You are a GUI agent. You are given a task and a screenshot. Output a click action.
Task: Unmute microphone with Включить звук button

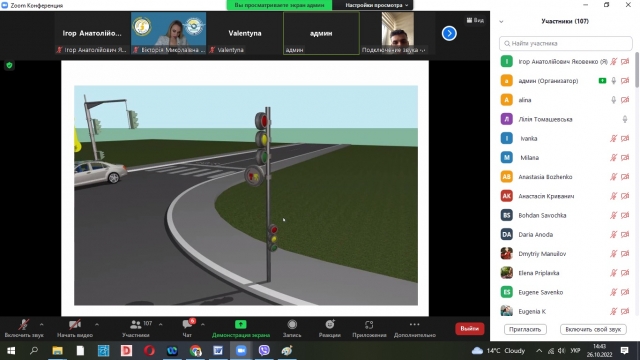pyautogui.click(x=24, y=329)
